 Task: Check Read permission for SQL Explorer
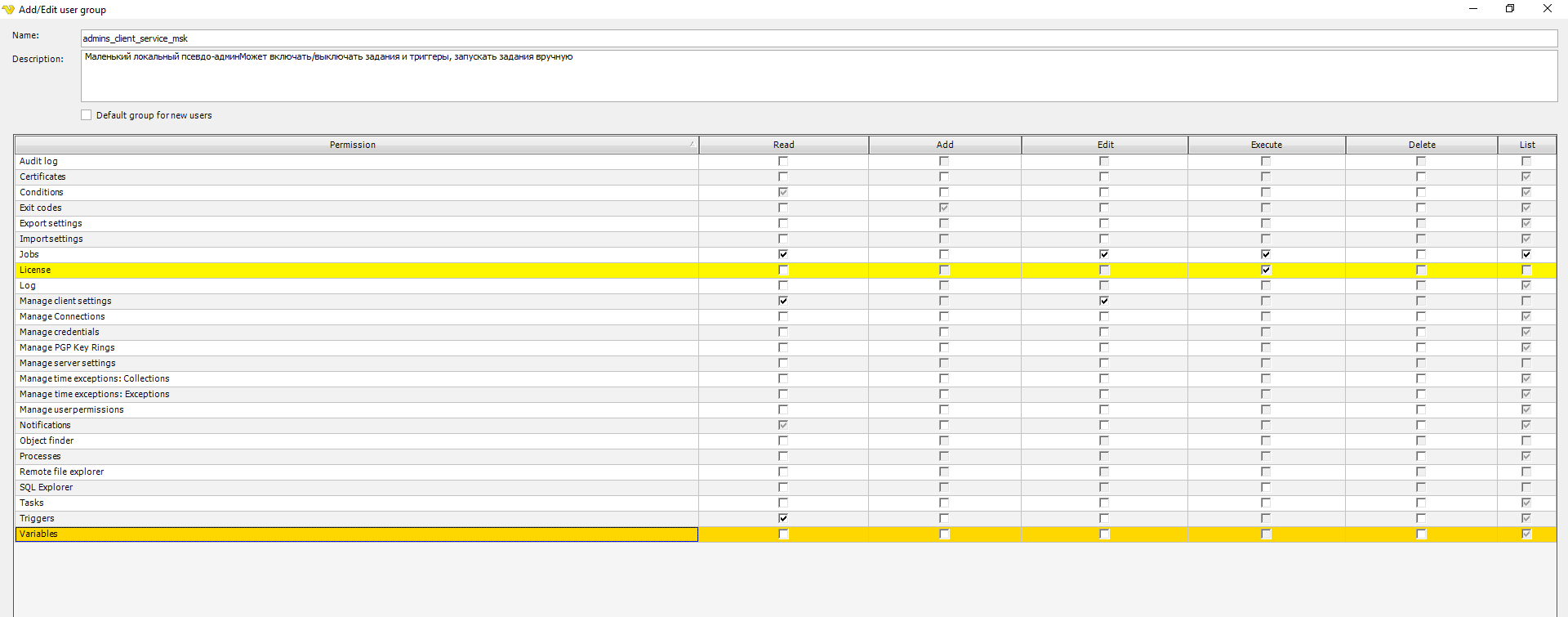[783, 487]
